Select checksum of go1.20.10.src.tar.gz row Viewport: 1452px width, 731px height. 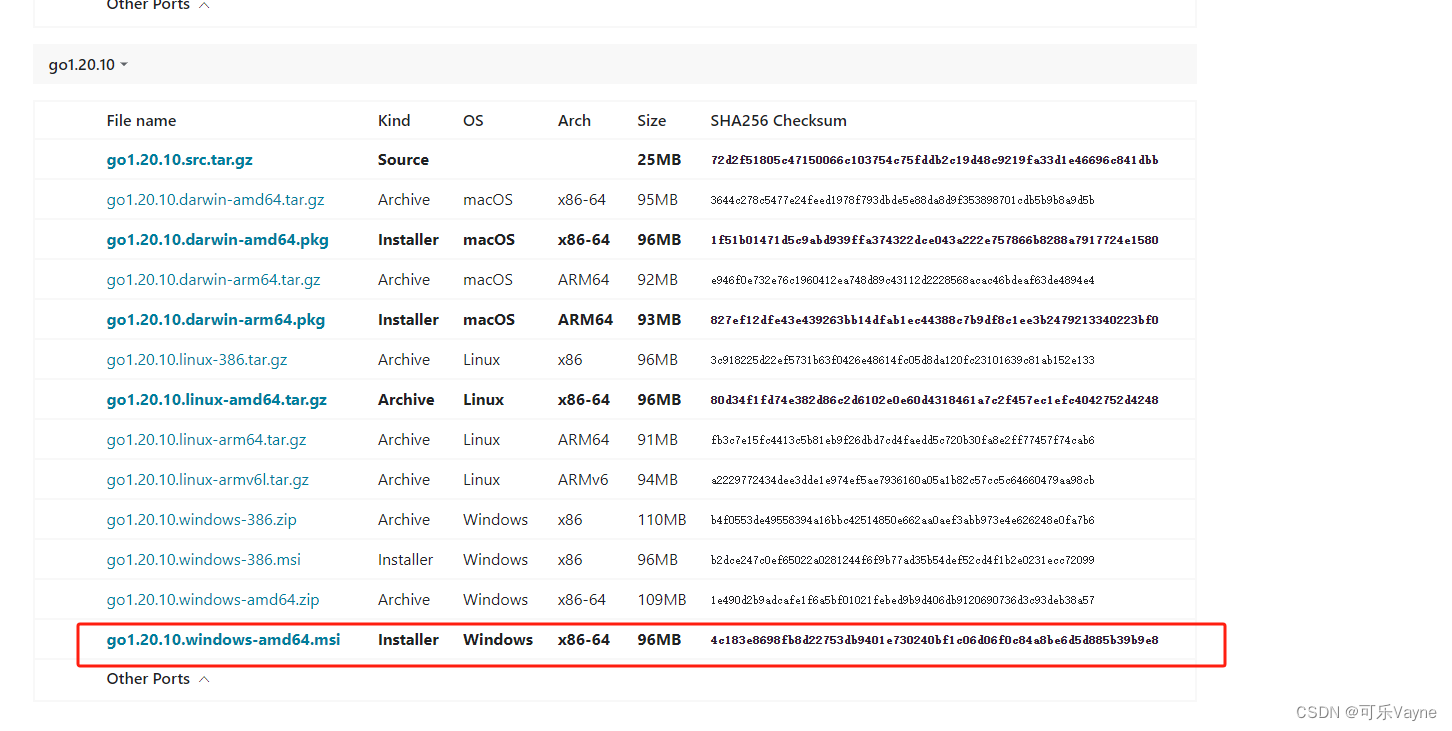click(934, 160)
